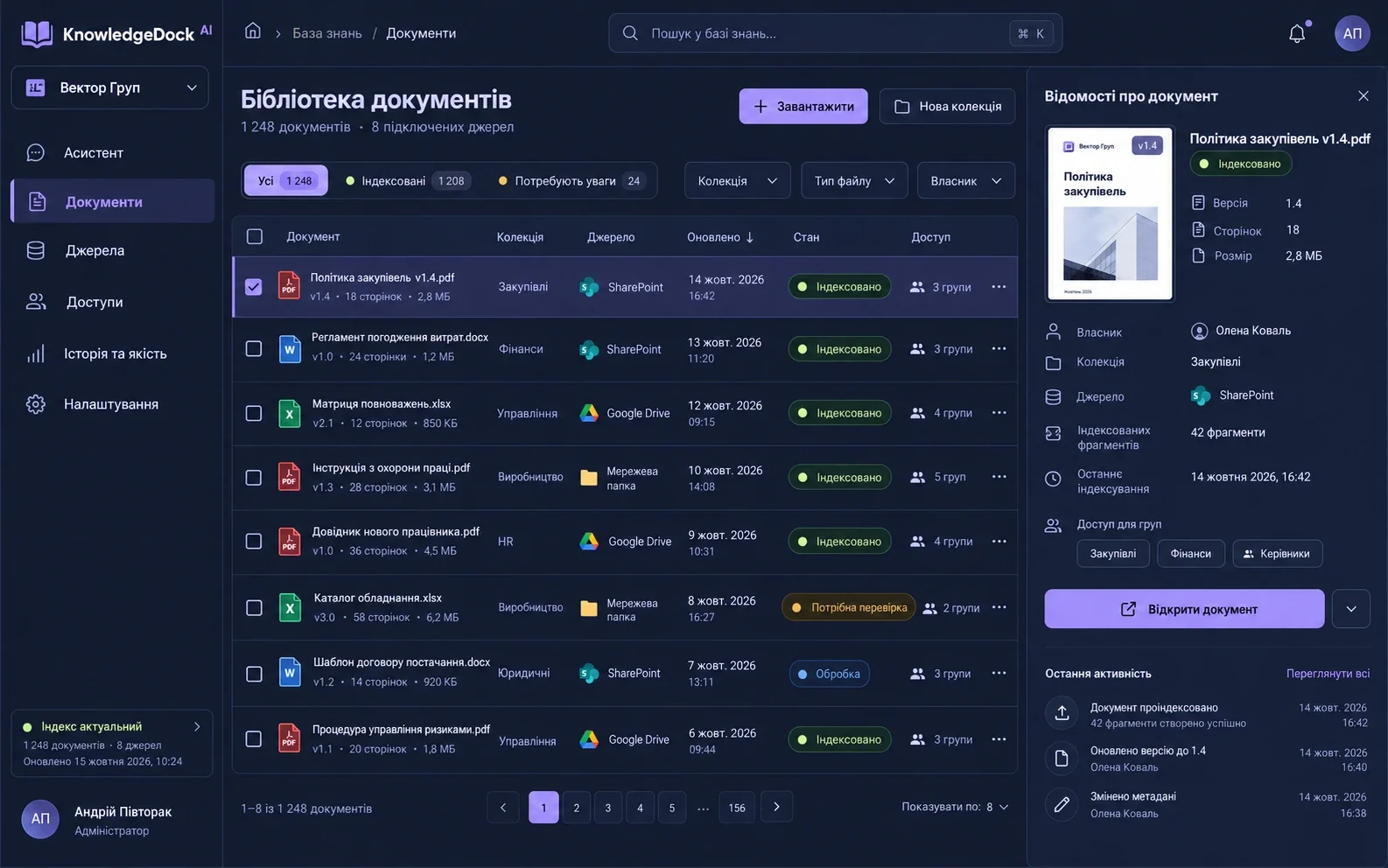Expand the Вектор Груп workspace selector
The height and width of the screenshot is (868, 1388).
[x=109, y=87]
